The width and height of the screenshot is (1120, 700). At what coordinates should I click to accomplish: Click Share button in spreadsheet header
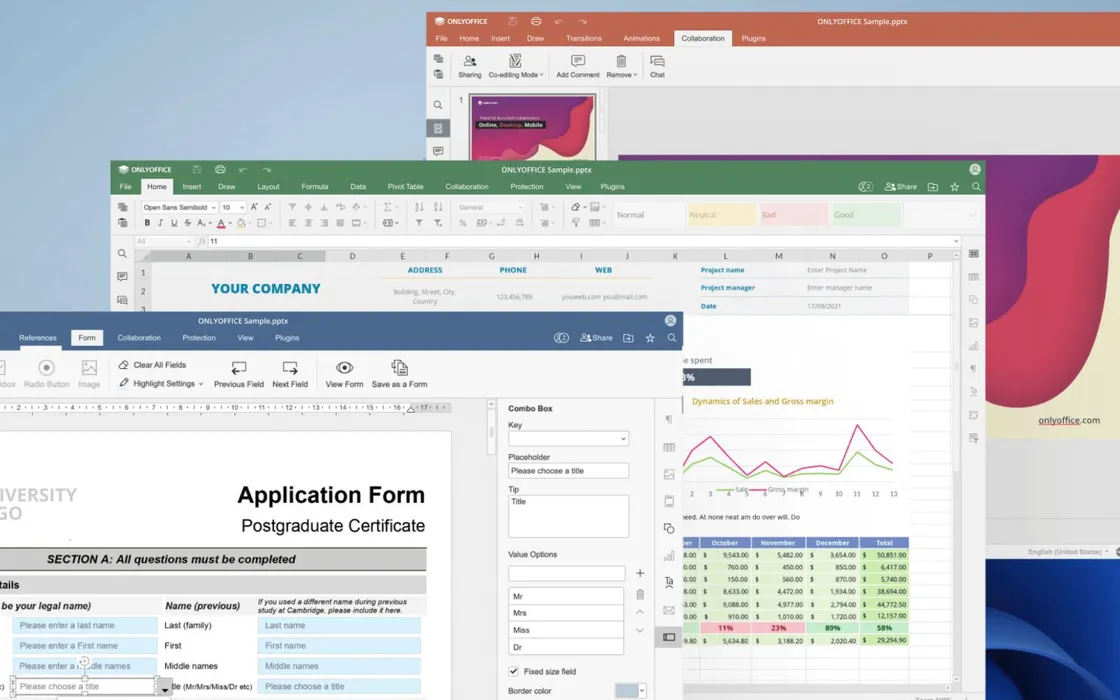coord(901,186)
